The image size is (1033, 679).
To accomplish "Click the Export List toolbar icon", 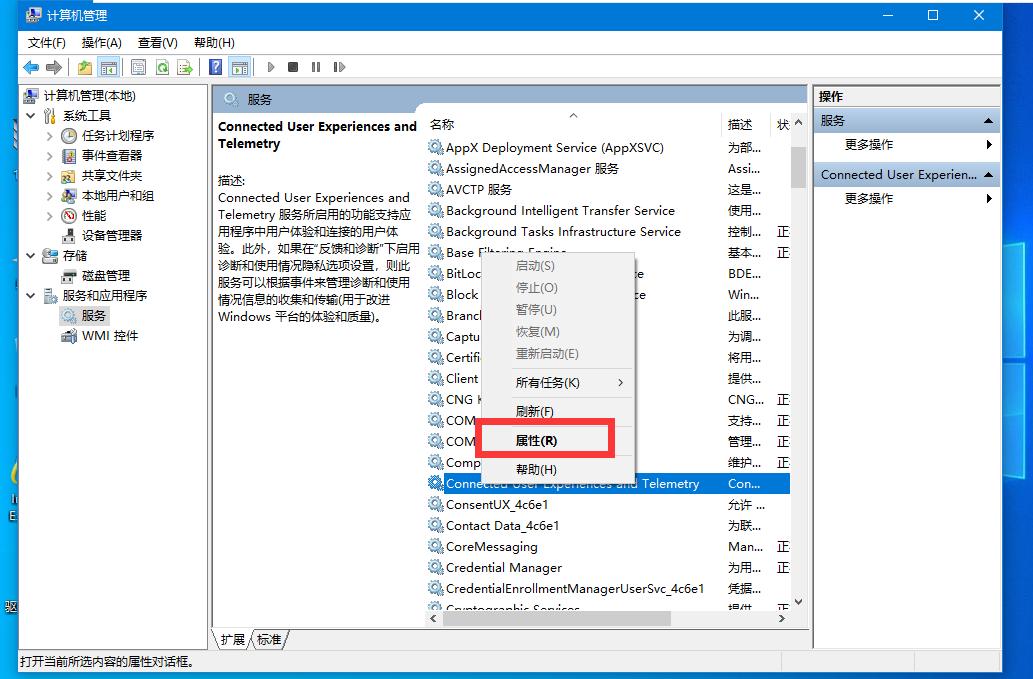I will [185, 67].
